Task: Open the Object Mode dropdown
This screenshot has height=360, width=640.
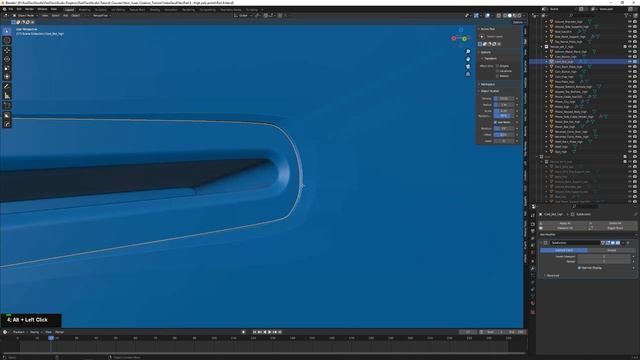Action: pos(25,16)
